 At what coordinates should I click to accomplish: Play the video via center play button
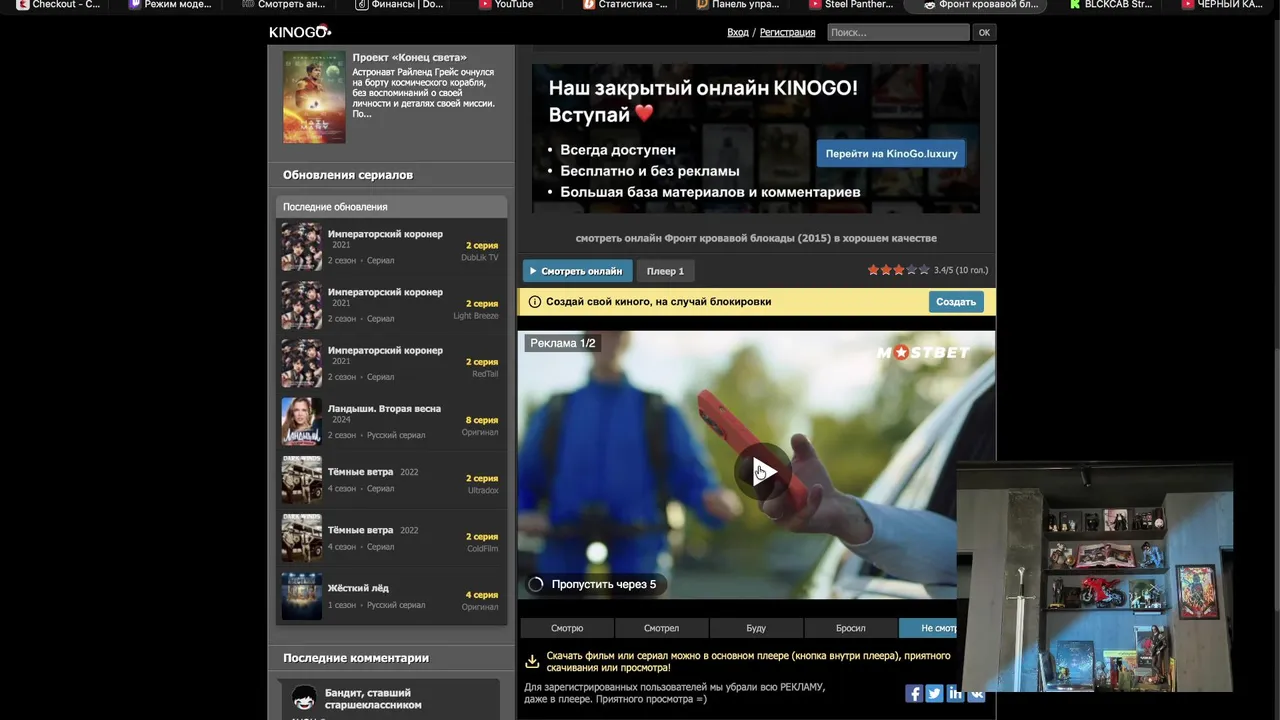pyautogui.click(x=764, y=472)
